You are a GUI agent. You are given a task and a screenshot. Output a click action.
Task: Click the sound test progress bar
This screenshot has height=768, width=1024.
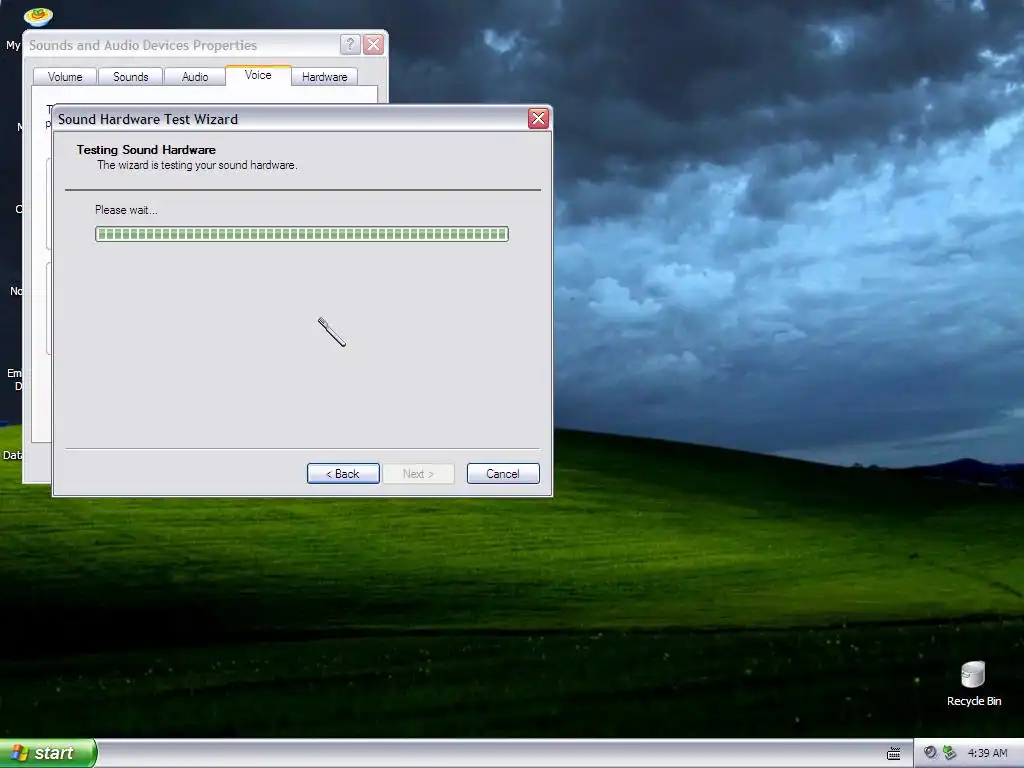pos(302,234)
